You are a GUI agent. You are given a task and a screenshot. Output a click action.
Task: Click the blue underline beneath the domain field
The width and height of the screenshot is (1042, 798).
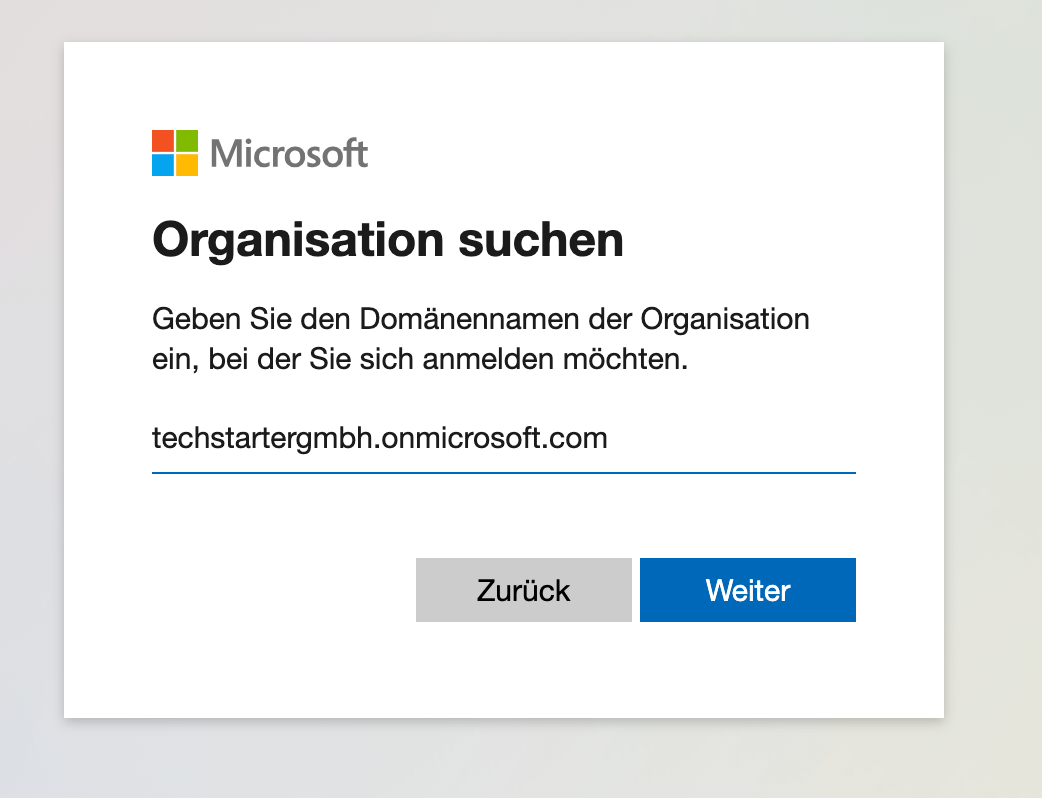(x=503, y=472)
